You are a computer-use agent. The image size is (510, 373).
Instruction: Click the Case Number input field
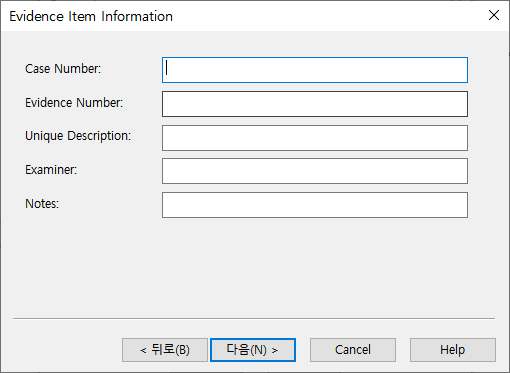coord(315,70)
